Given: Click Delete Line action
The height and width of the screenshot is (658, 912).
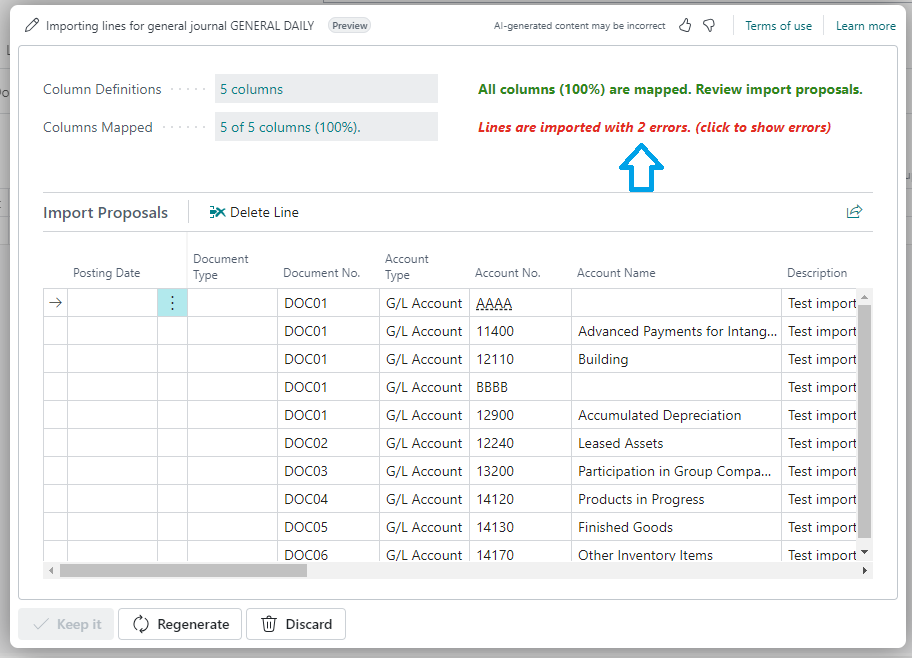Looking at the screenshot, I should (x=254, y=212).
